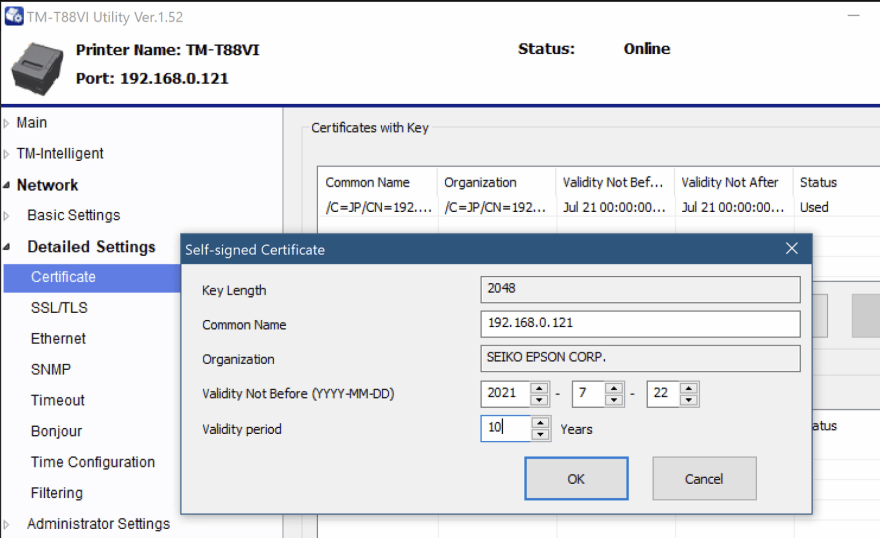Expand the Main tree node

[x=6, y=123]
